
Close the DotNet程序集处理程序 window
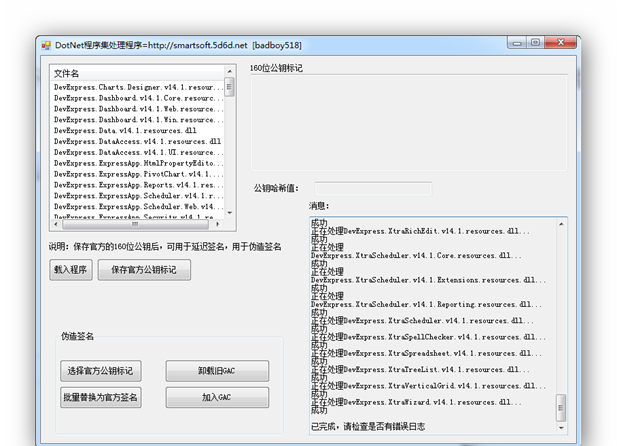click(561, 43)
